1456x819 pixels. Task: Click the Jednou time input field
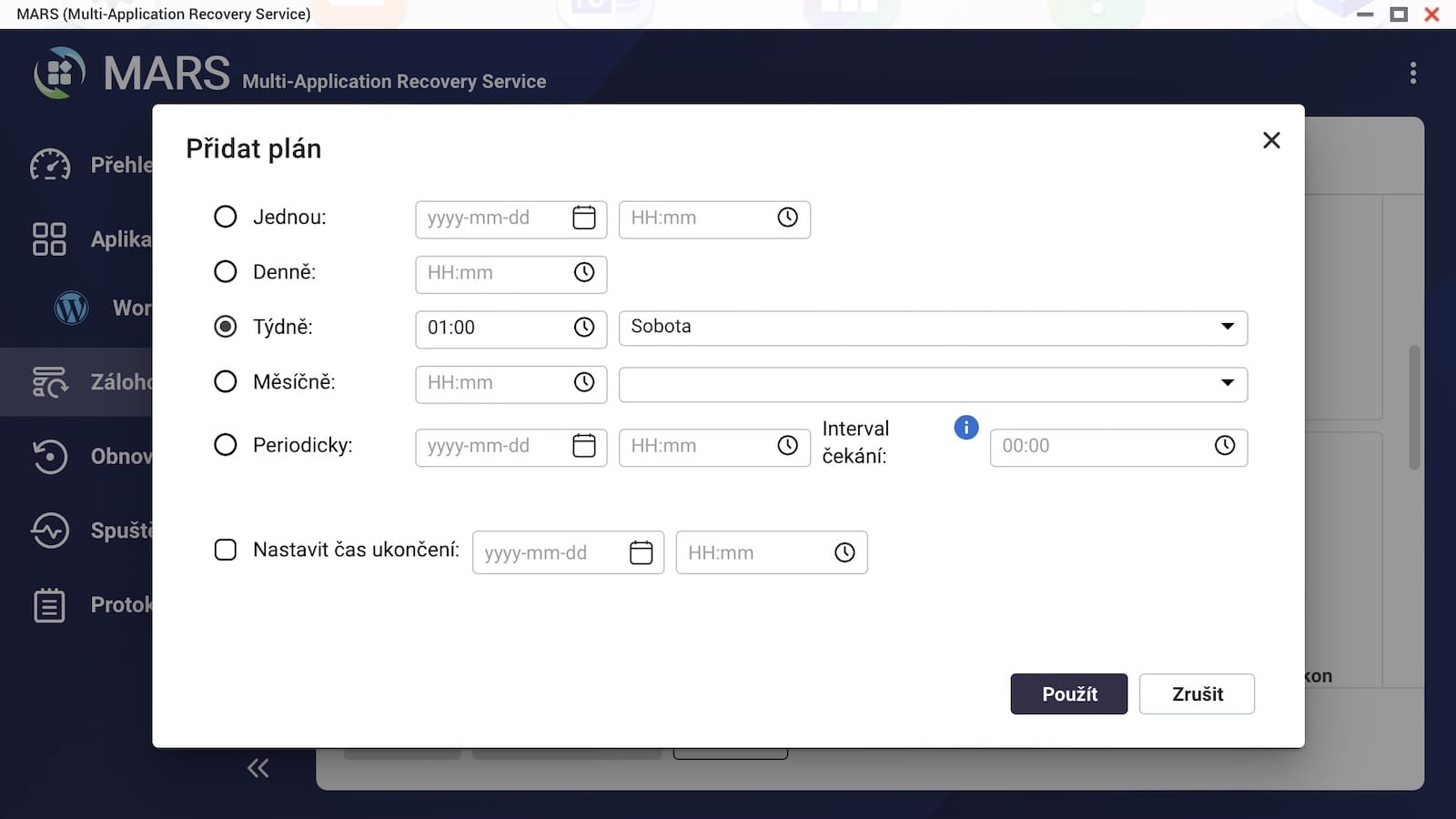point(714,219)
